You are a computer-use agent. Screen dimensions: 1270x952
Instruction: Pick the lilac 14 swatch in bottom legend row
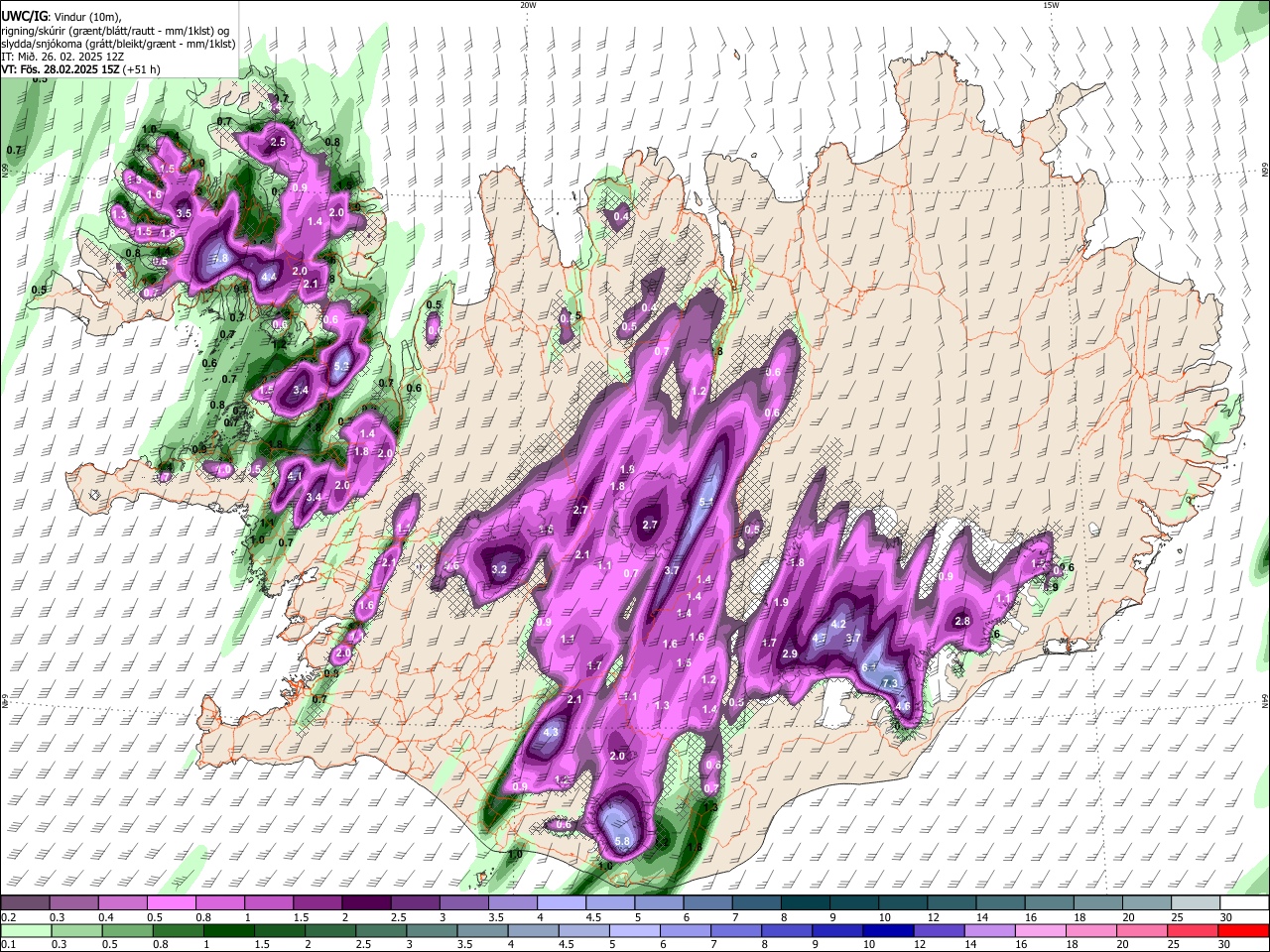tap(991, 930)
